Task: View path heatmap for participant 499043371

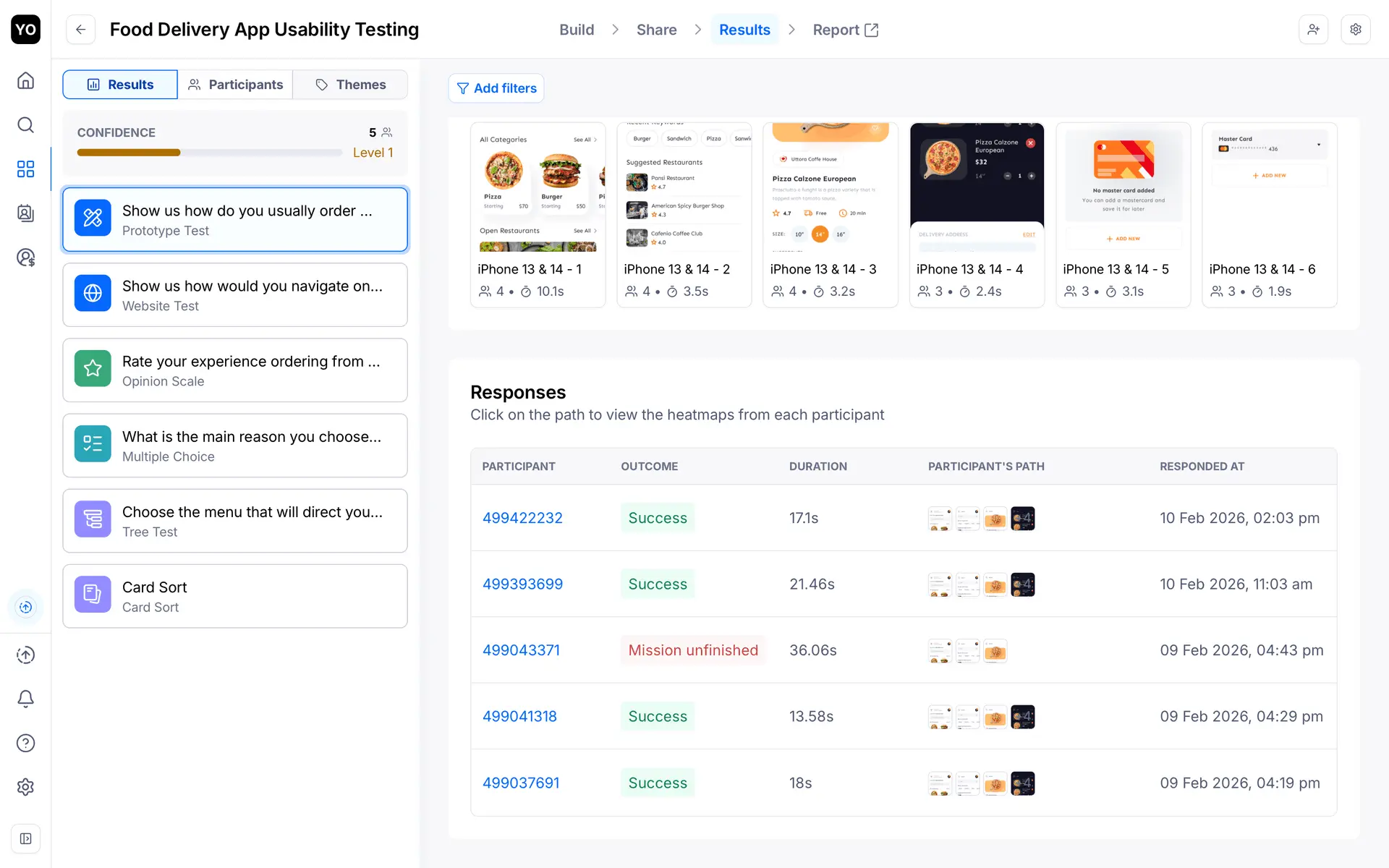Action: [x=967, y=651]
